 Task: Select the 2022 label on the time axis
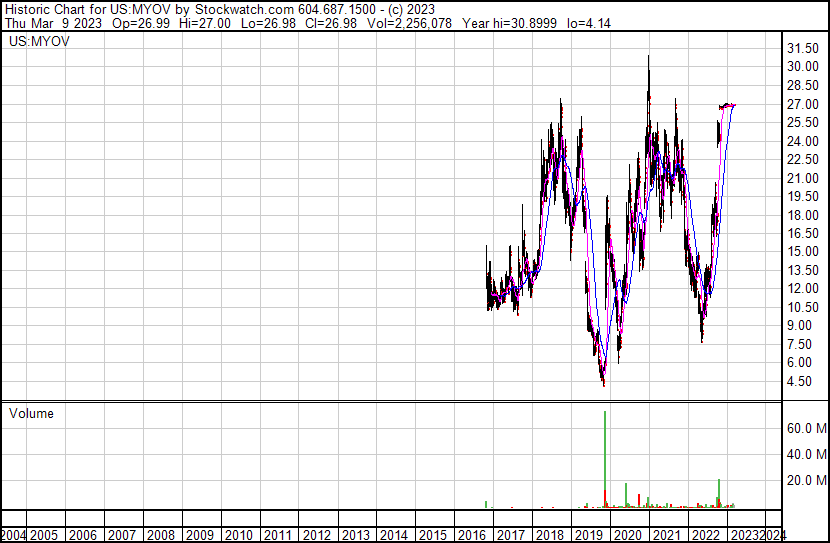click(x=706, y=535)
